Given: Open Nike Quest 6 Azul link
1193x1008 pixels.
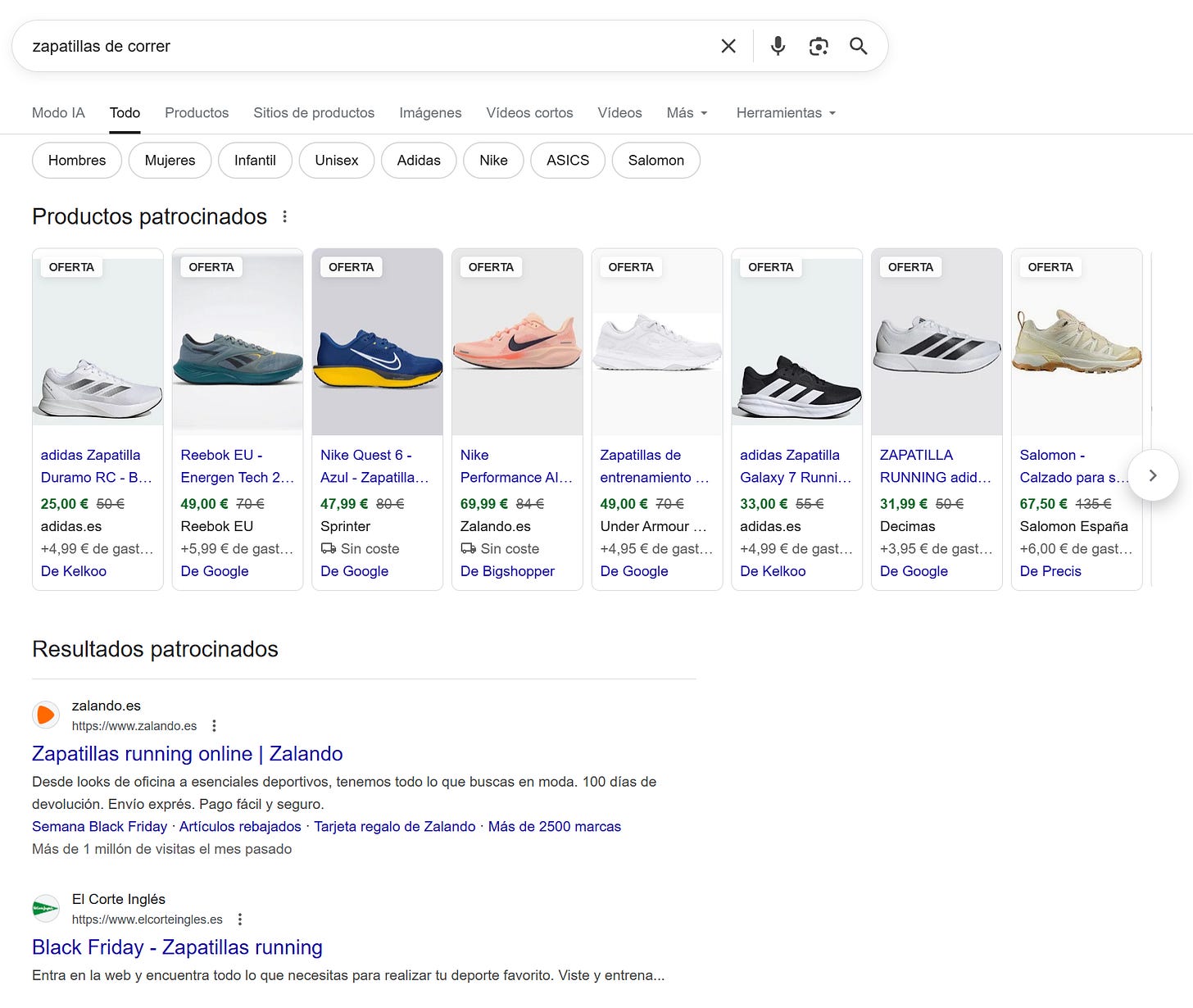Looking at the screenshot, I should pos(375,466).
